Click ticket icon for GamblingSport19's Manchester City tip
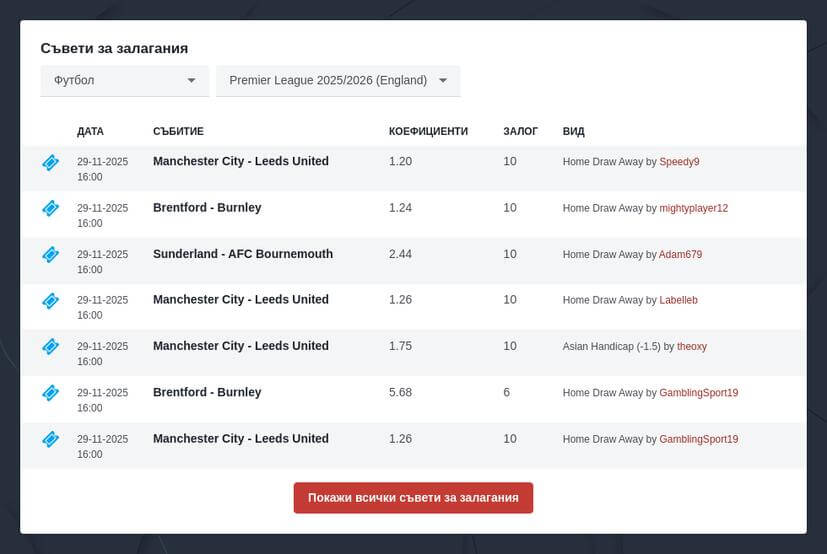827x554 pixels. click(x=50, y=439)
